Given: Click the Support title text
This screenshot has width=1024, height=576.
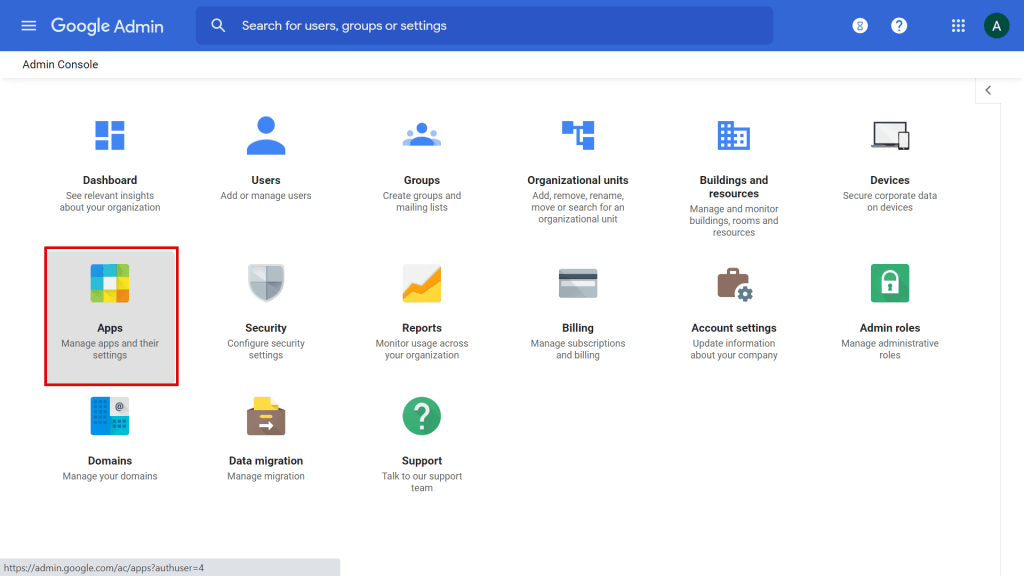Looking at the screenshot, I should click(x=422, y=461).
